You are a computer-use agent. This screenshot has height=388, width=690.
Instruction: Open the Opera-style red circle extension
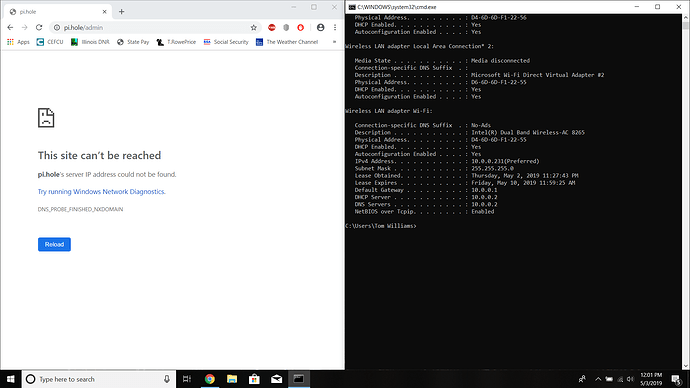301,27
